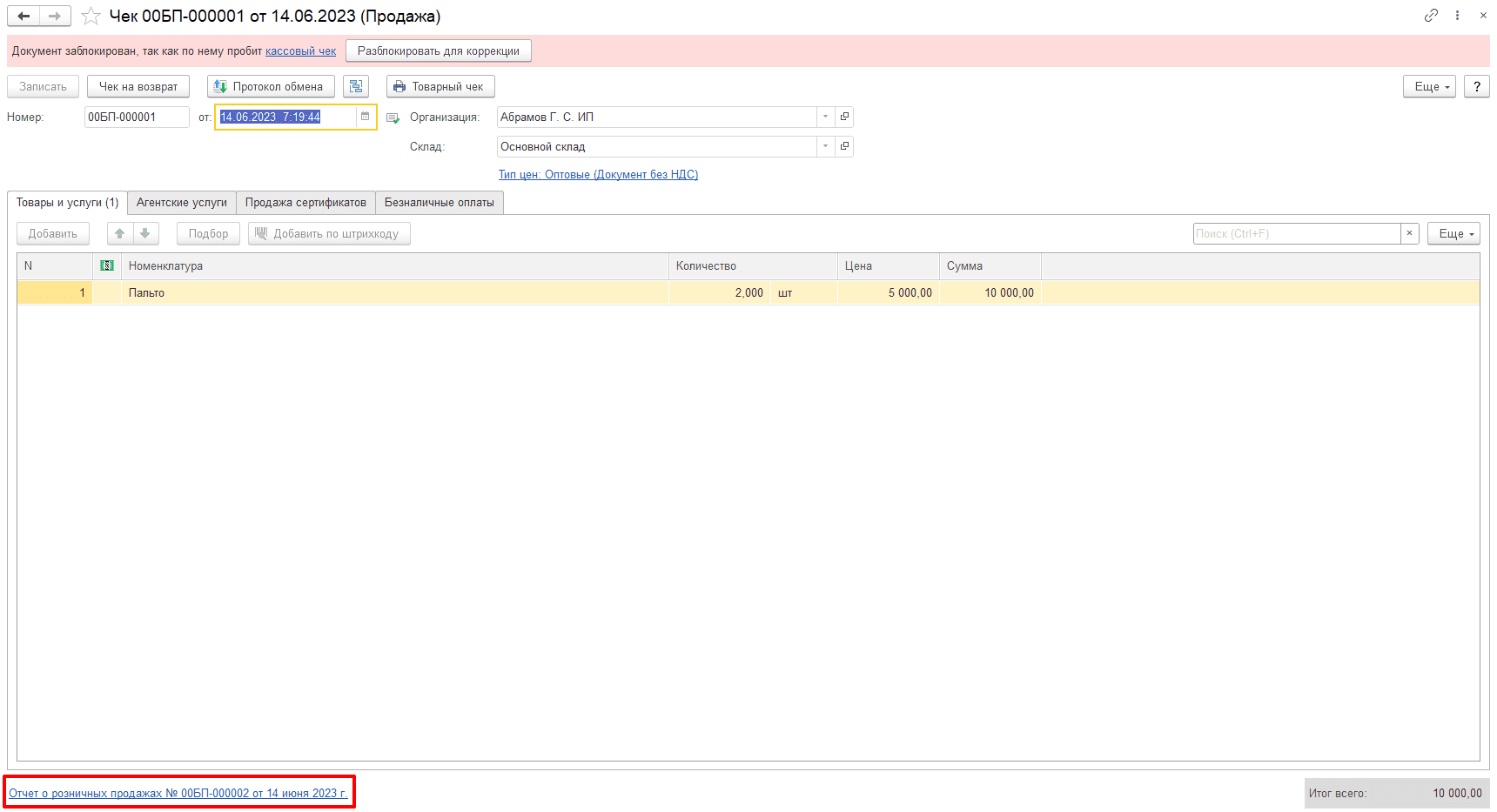This screenshot has width=1497, height=812.
Task: Open the Склад field's linked item
Action: coord(844,146)
